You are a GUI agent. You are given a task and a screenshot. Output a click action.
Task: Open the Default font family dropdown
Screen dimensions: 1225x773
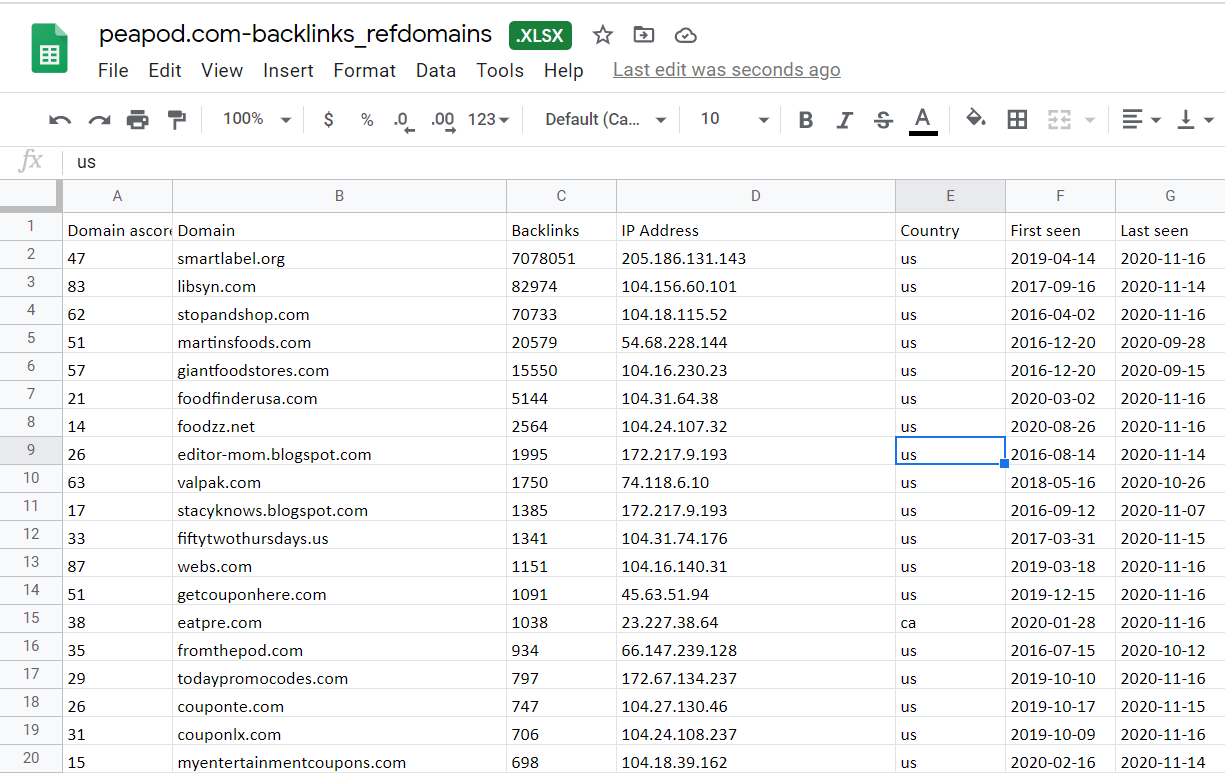coord(605,120)
